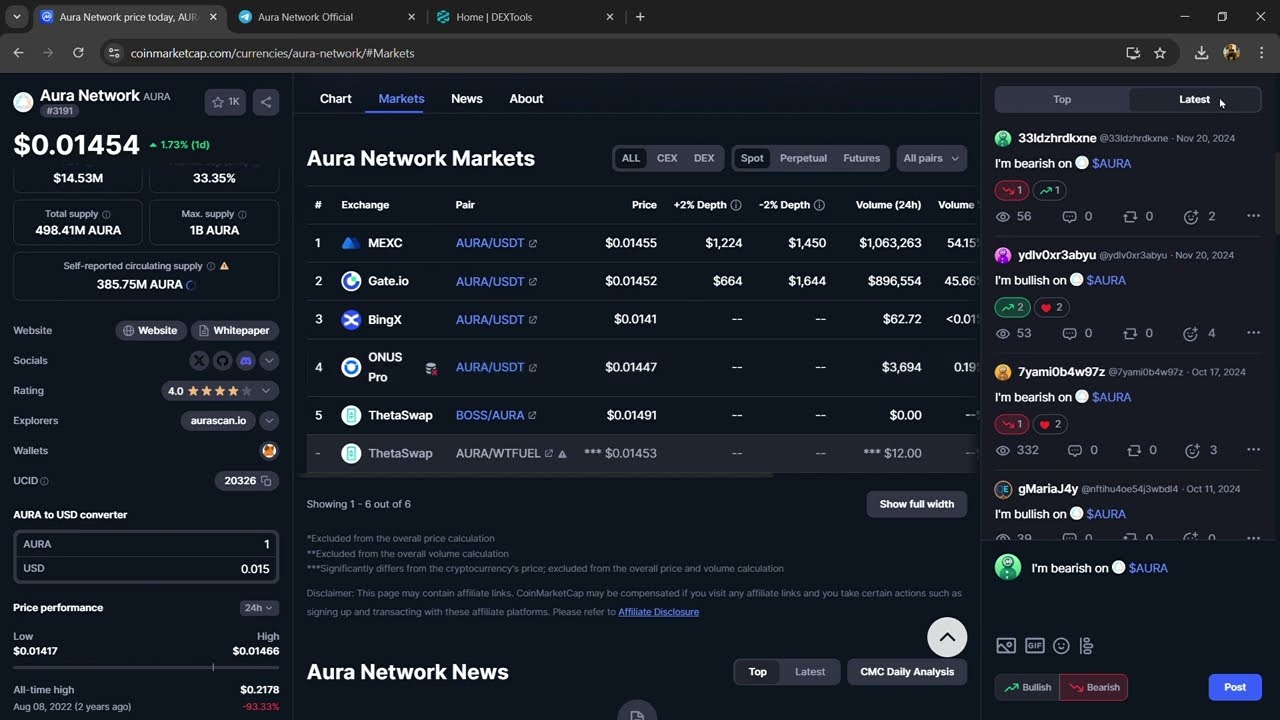Click info icon beside +2% Depth header
The image size is (1280, 720).
point(736,205)
